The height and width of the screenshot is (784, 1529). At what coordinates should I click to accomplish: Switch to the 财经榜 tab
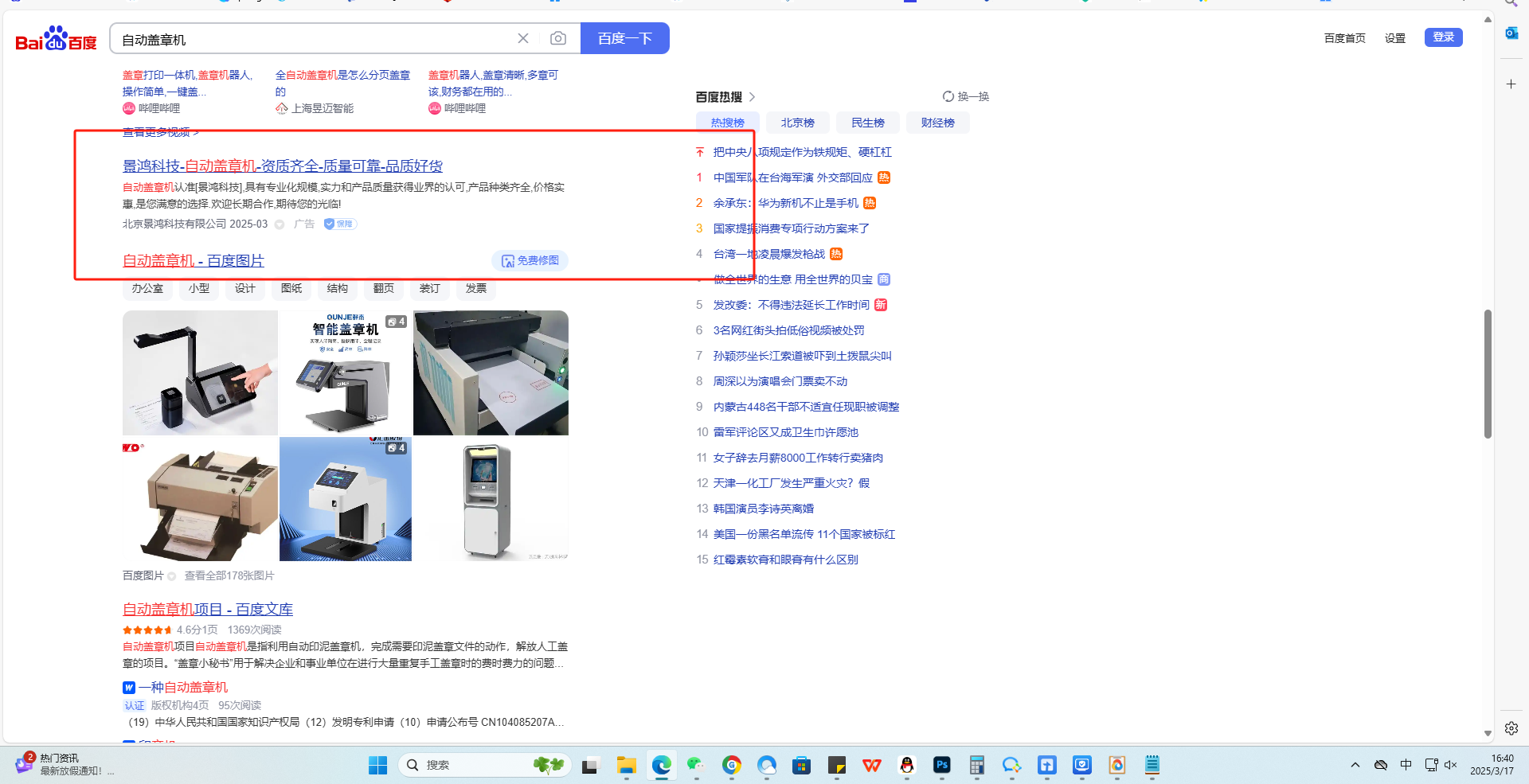pos(938,123)
